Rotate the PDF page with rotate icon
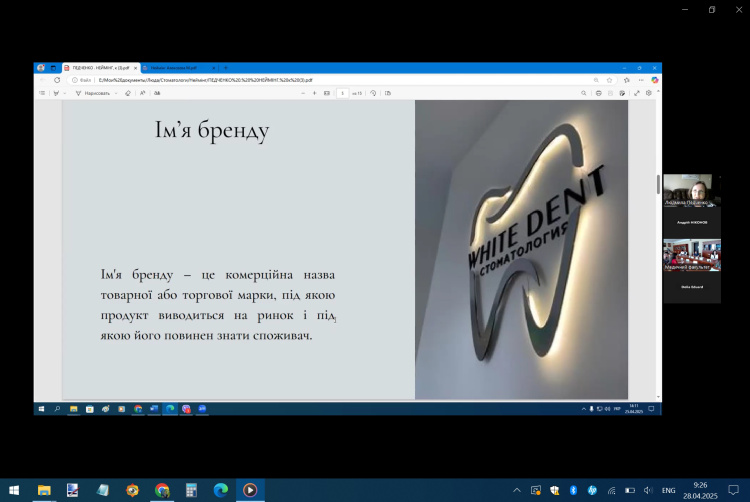 click(x=373, y=93)
